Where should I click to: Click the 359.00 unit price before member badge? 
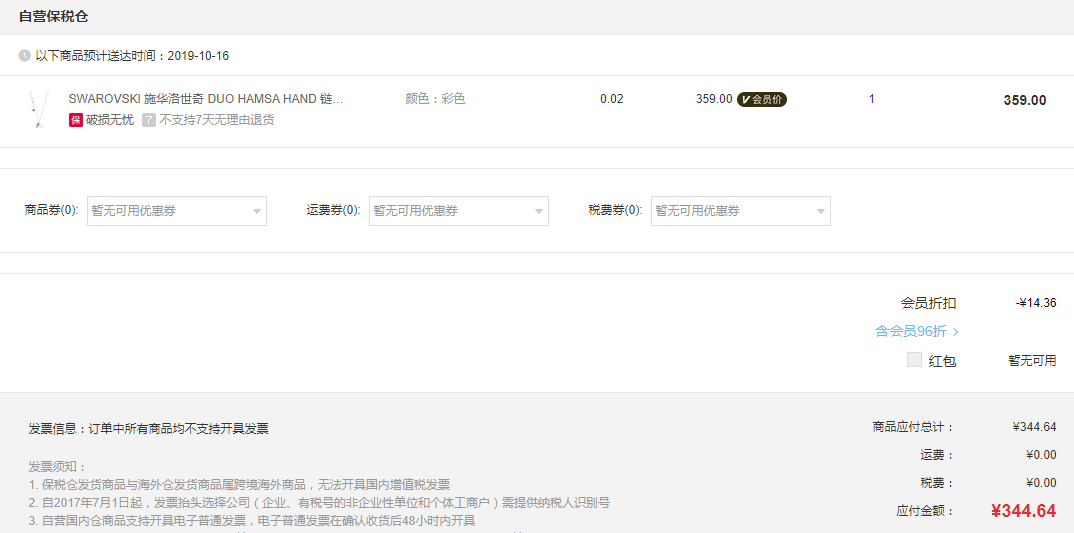[714, 99]
